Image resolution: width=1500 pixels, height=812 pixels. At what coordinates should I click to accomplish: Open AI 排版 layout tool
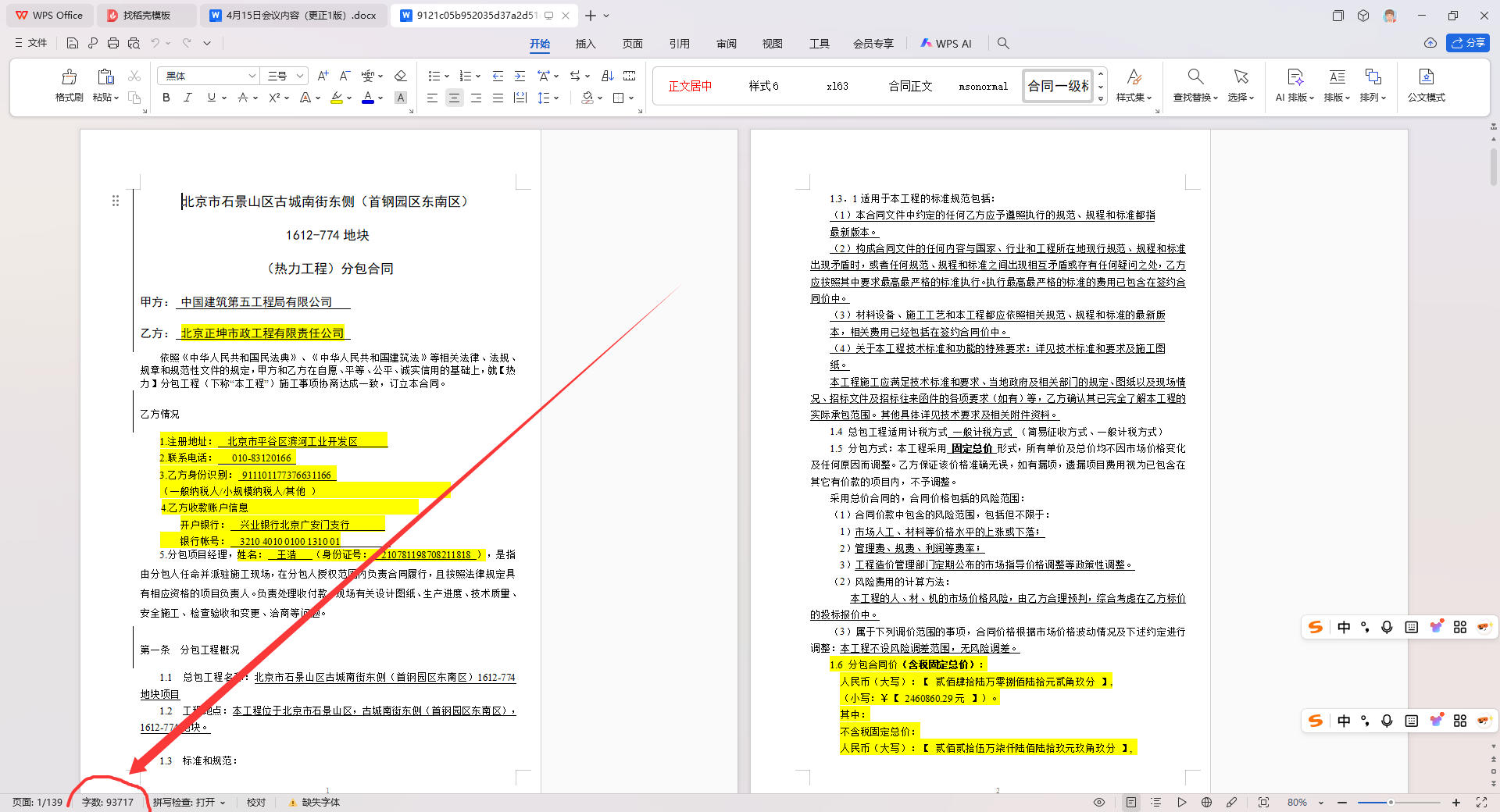point(1295,85)
